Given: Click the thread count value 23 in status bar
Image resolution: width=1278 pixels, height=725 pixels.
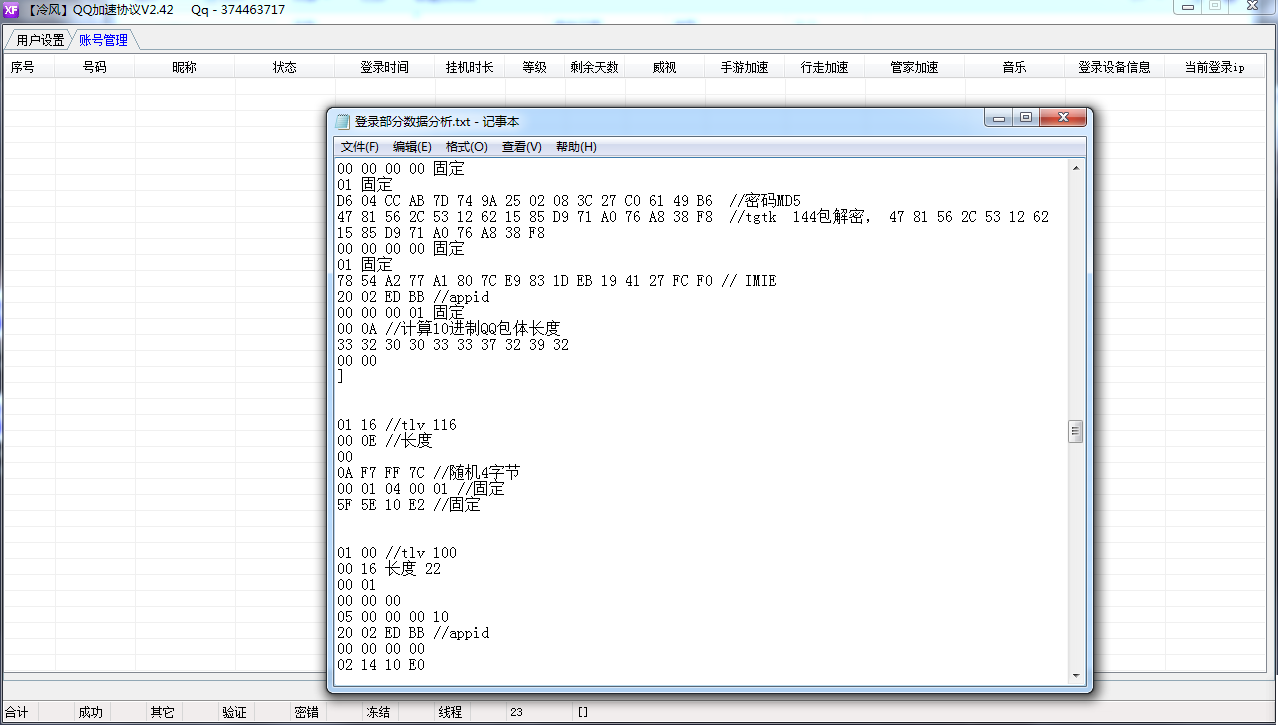Looking at the screenshot, I should 516,711.
